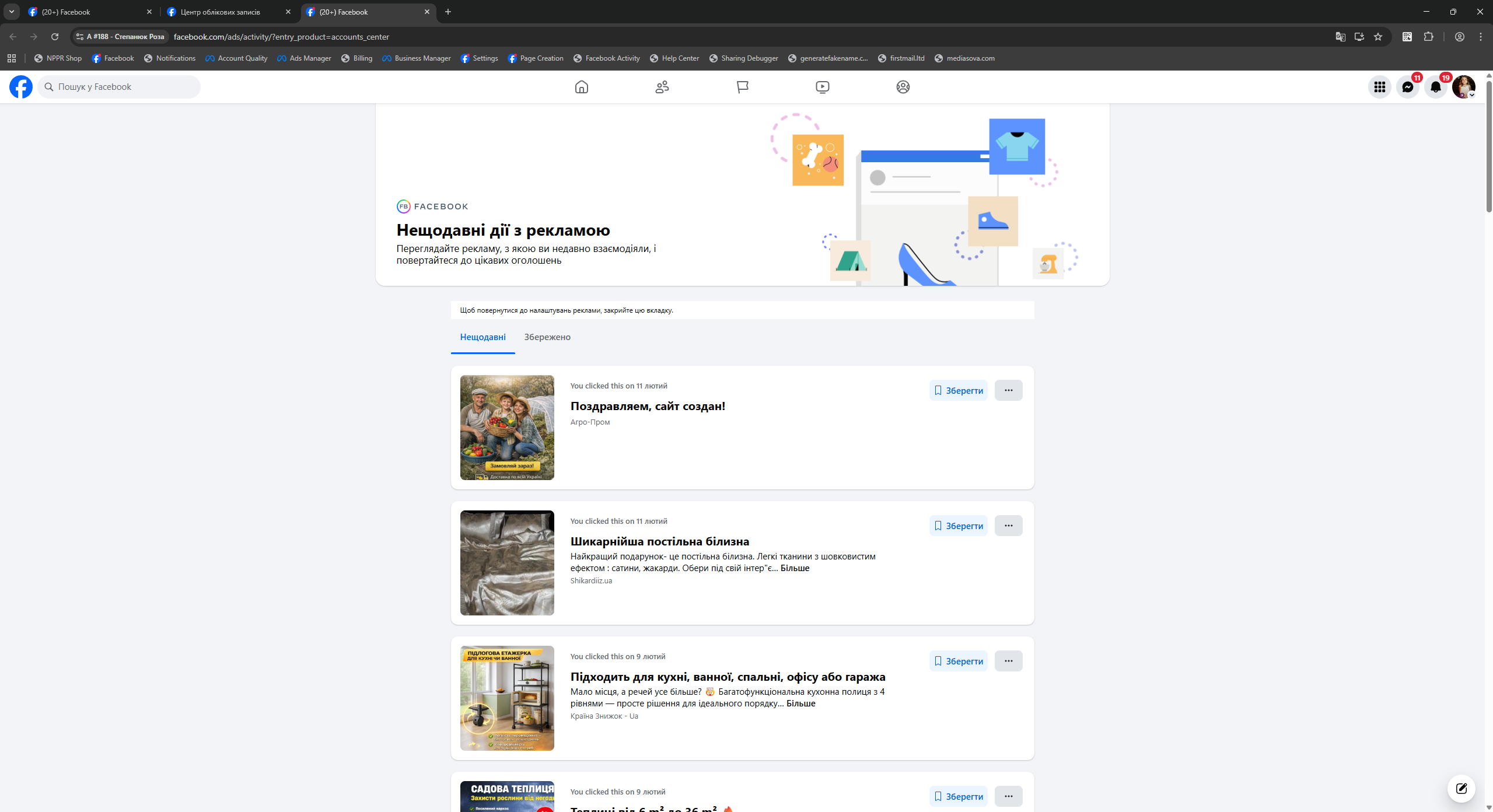Open the nine-dot apps menu icon
Image resolution: width=1493 pixels, height=812 pixels.
(x=1379, y=87)
